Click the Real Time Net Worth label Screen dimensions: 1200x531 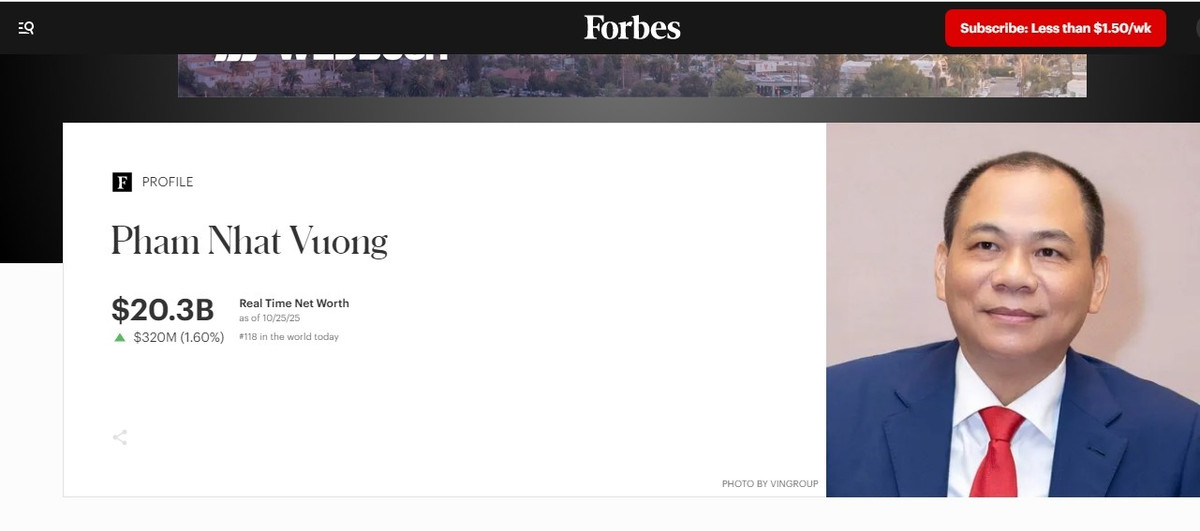pyautogui.click(x=294, y=303)
